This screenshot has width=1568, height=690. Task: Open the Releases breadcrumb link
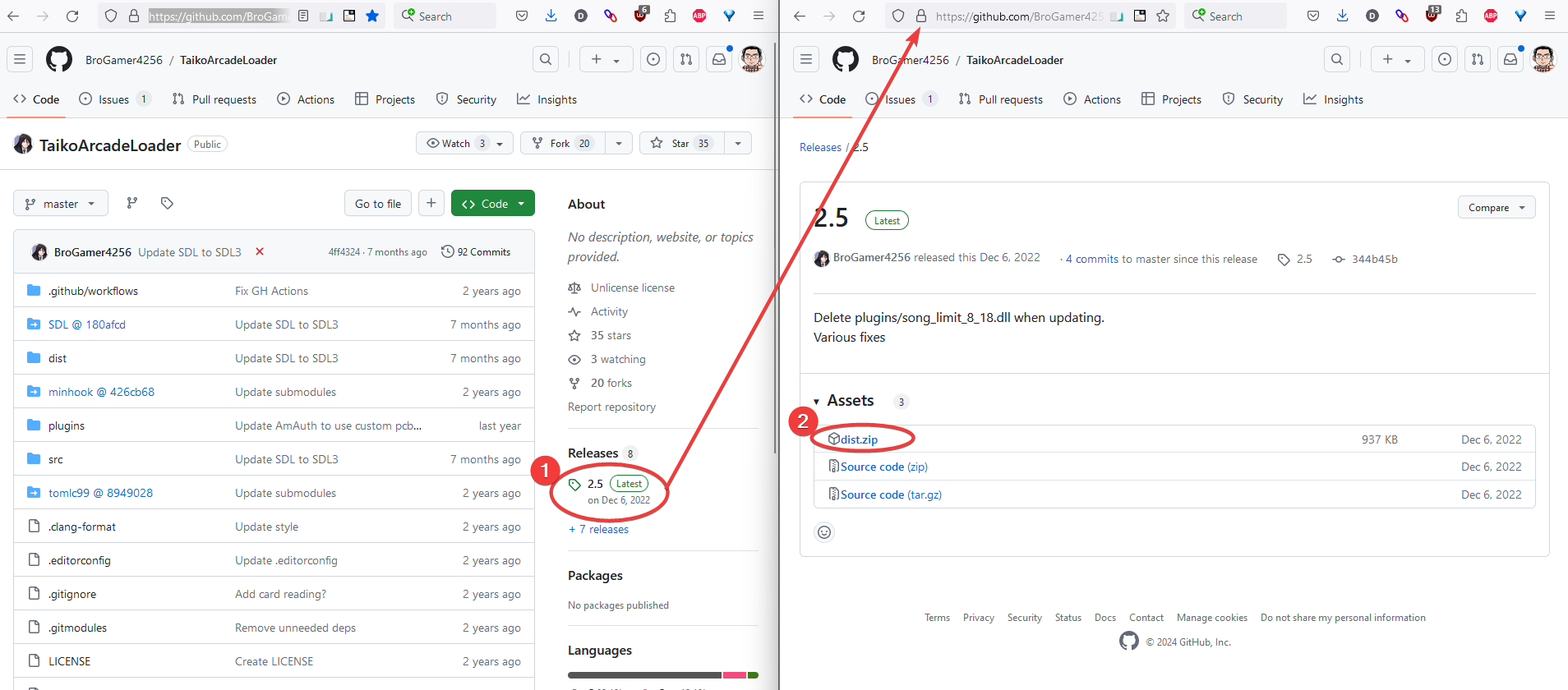pos(820,147)
